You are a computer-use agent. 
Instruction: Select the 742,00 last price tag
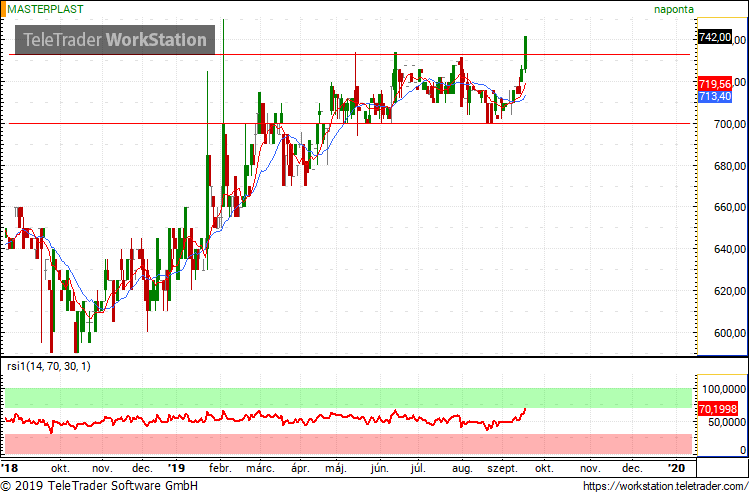[x=715, y=37]
